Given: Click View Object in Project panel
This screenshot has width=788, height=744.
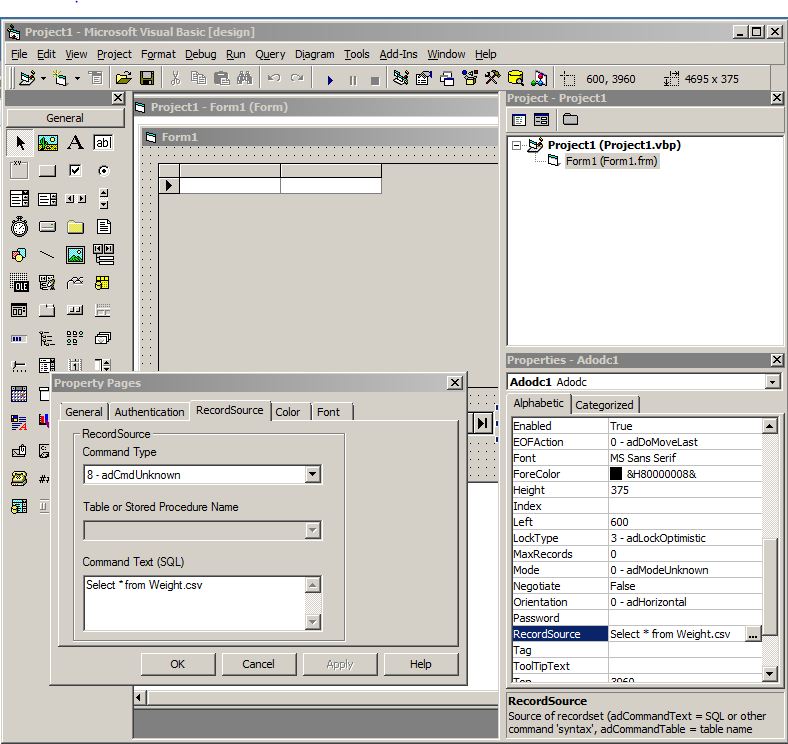Looking at the screenshot, I should (x=541, y=120).
